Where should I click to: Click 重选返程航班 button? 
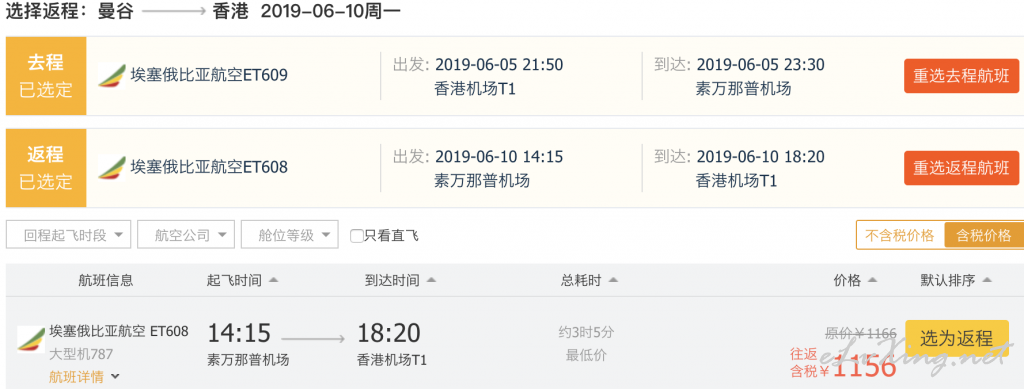tap(961, 168)
